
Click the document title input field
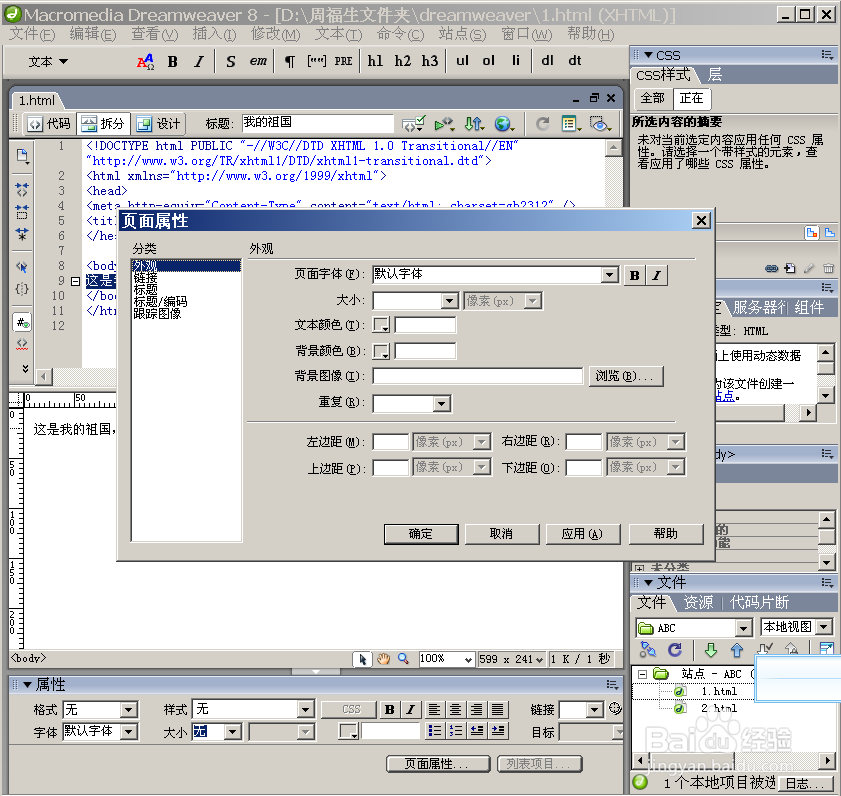point(317,123)
